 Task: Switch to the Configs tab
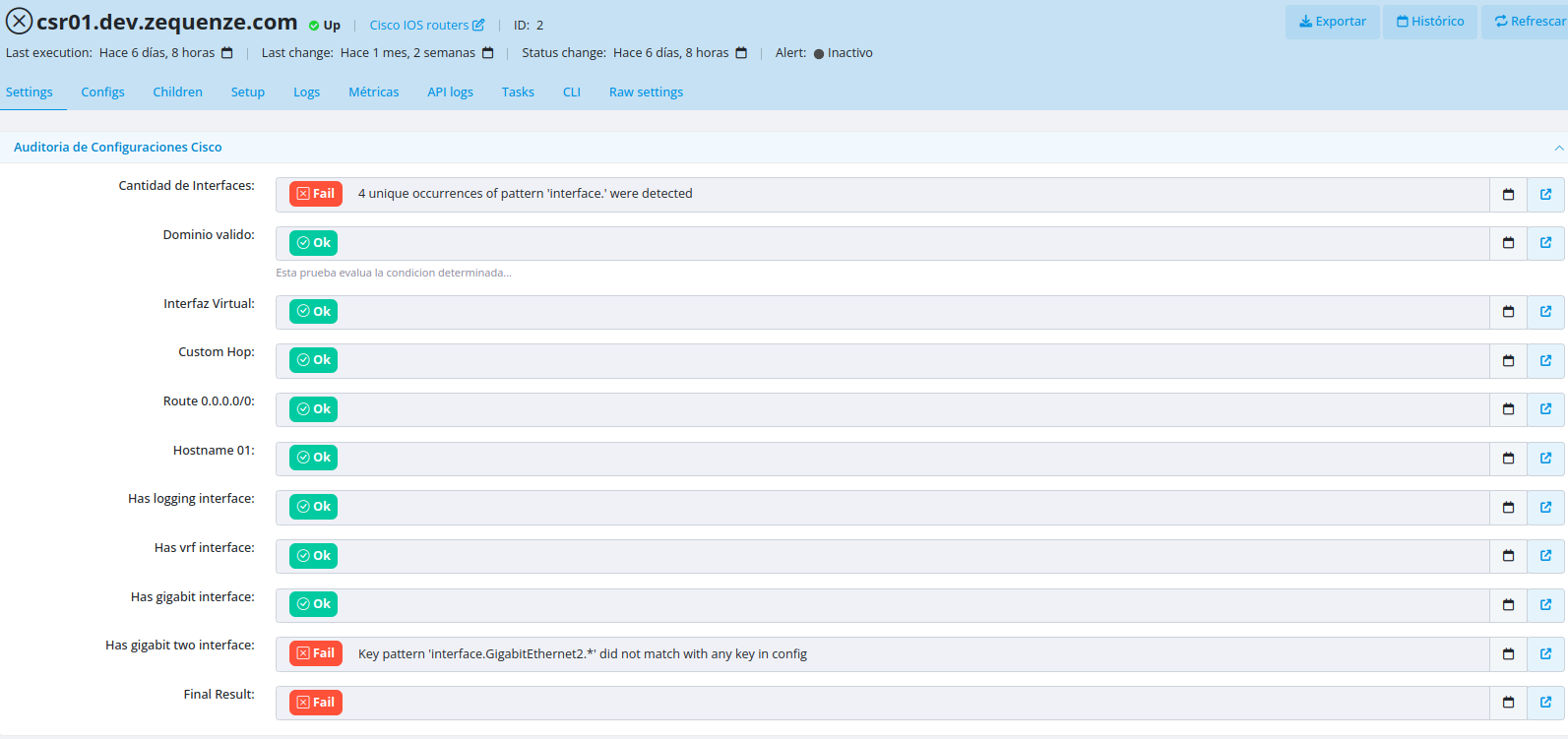coord(102,92)
